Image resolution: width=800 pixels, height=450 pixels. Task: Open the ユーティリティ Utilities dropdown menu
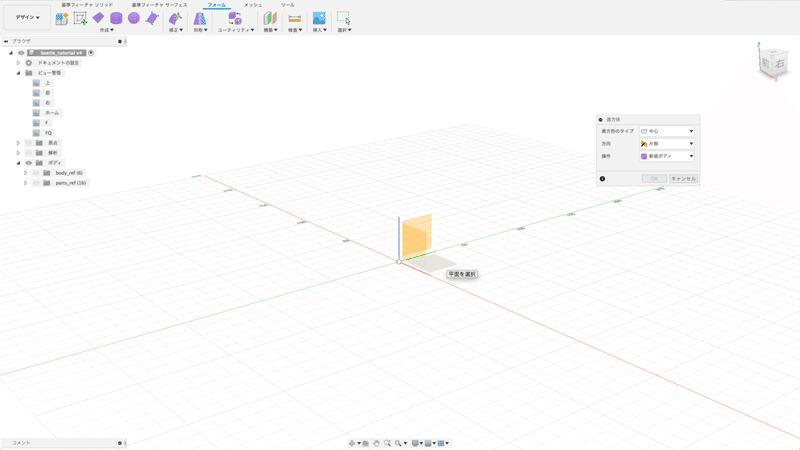click(x=236, y=30)
